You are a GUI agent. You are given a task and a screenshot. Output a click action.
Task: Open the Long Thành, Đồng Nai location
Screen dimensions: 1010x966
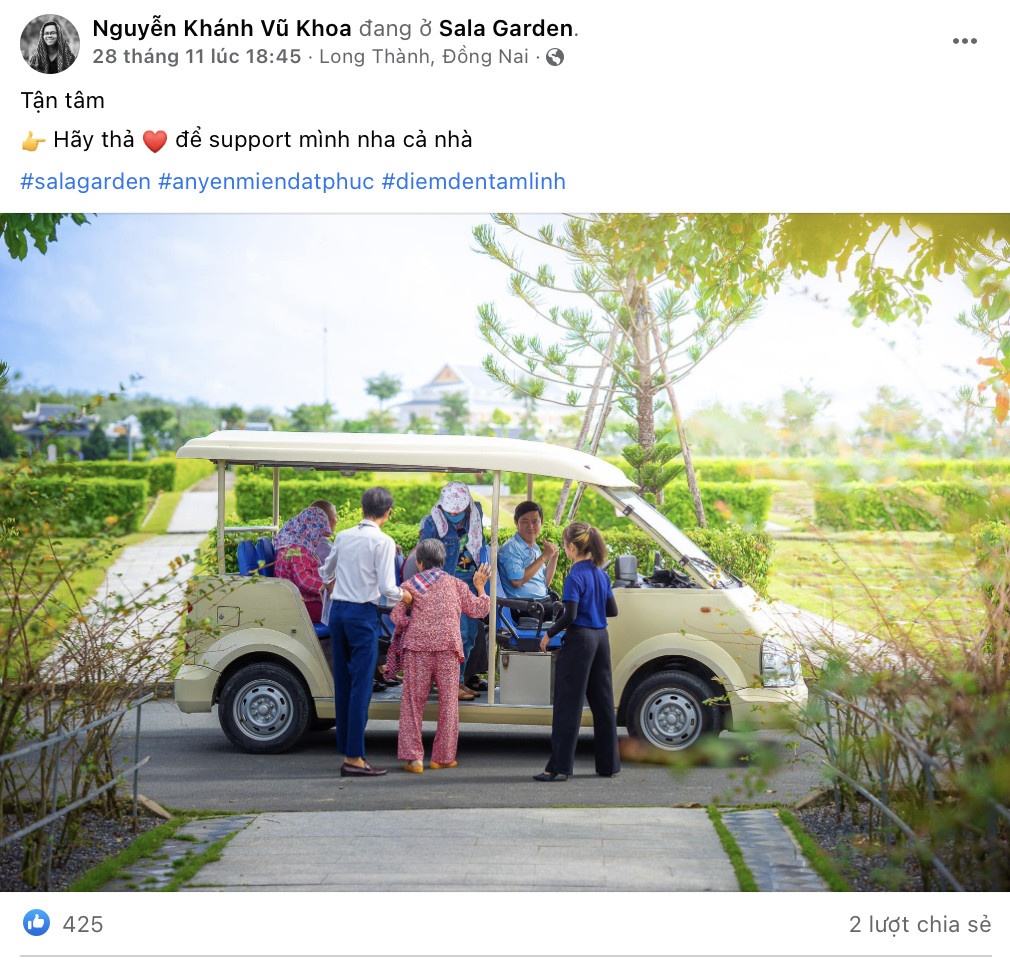pos(424,57)
